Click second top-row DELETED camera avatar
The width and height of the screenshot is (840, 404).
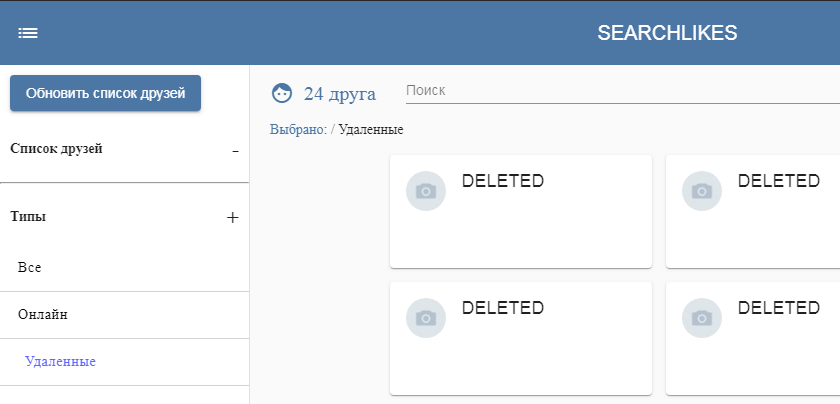(x=702, y=191)
